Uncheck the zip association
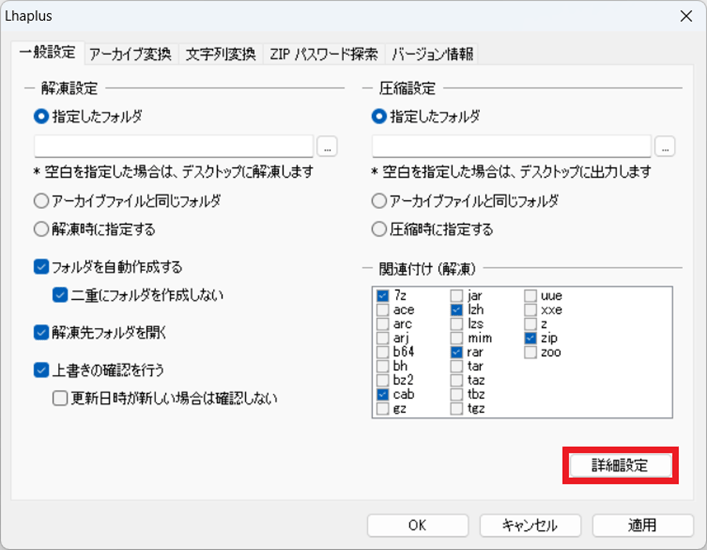707x550 pixels. pos(531,338)
